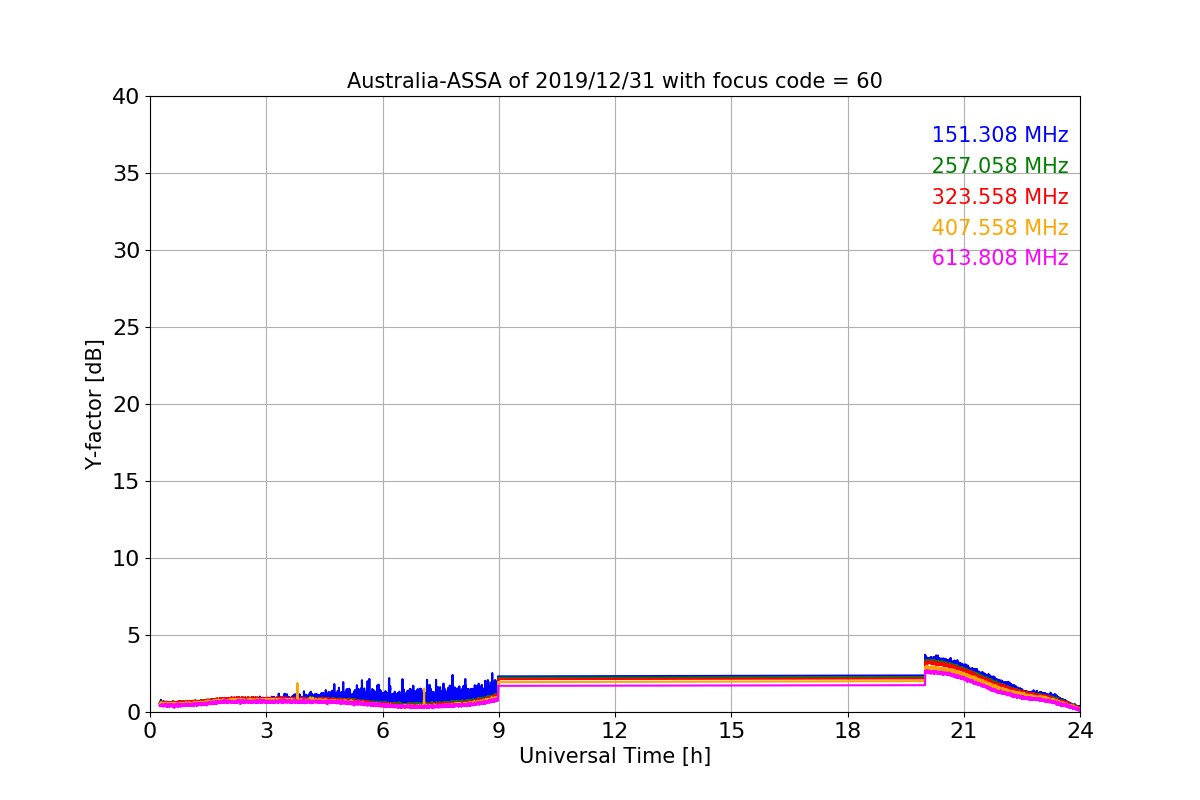This screenshot has height=800, width=1200.
Task: Click the y-axis tick label 15
Action: click(x=126, y=482)
